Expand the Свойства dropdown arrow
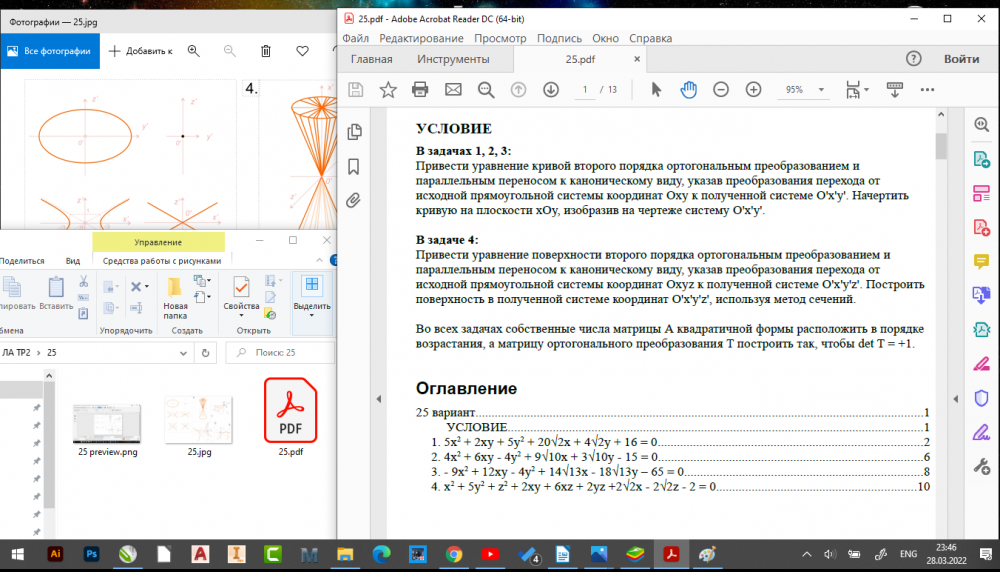Viewport: 1000px width, 572px height. click(x=241, y=314)
